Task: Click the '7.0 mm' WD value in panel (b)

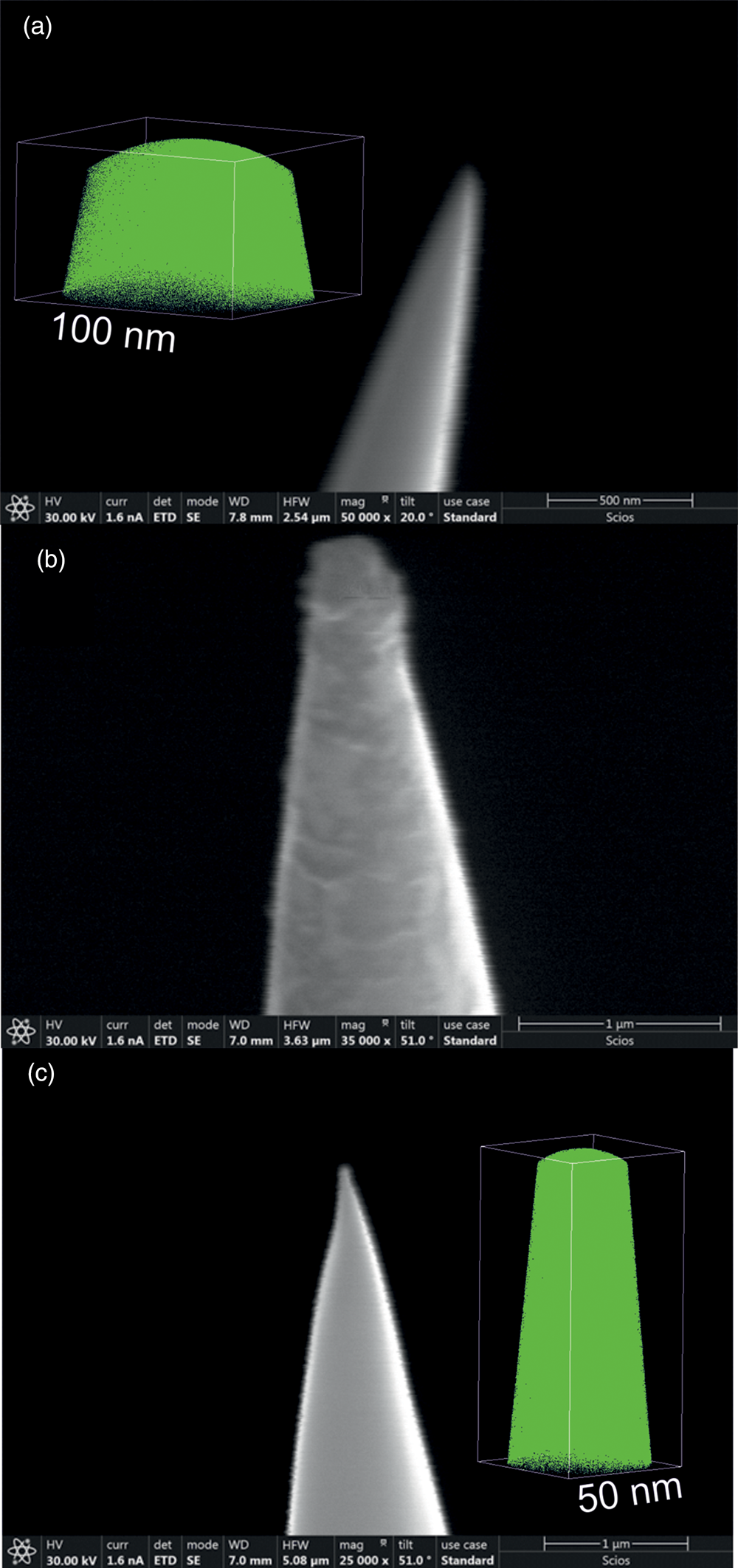Action: (x=250, y=1041)
